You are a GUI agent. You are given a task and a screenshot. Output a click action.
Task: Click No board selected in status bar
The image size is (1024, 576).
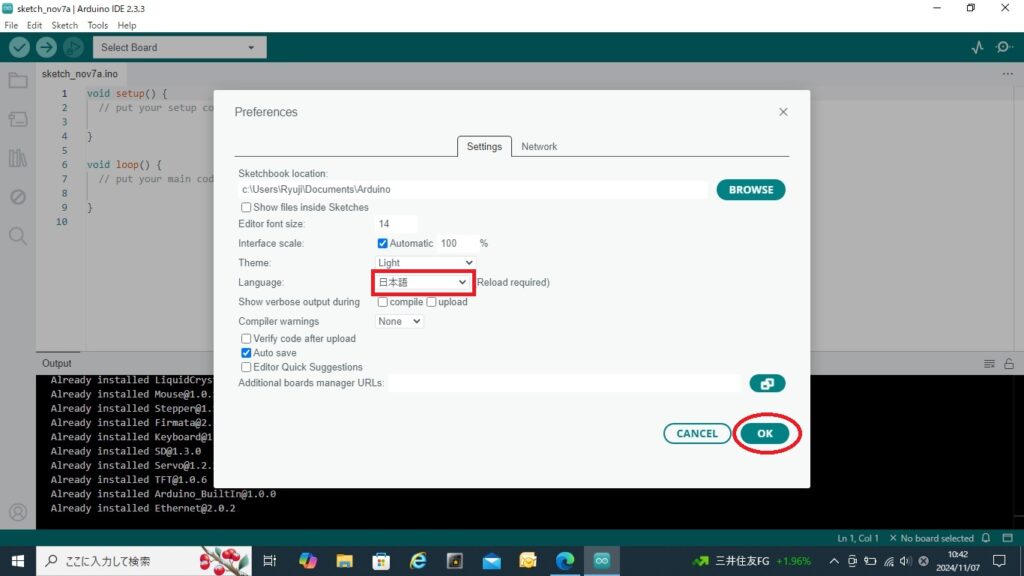click(931, 538)
